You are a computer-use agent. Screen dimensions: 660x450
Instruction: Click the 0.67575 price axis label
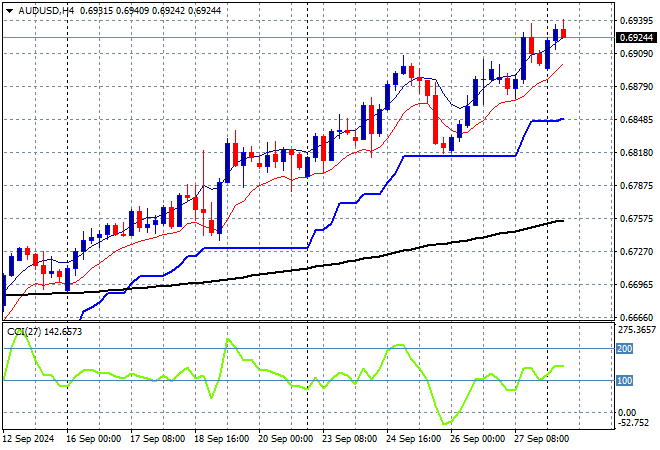point(636,218)
